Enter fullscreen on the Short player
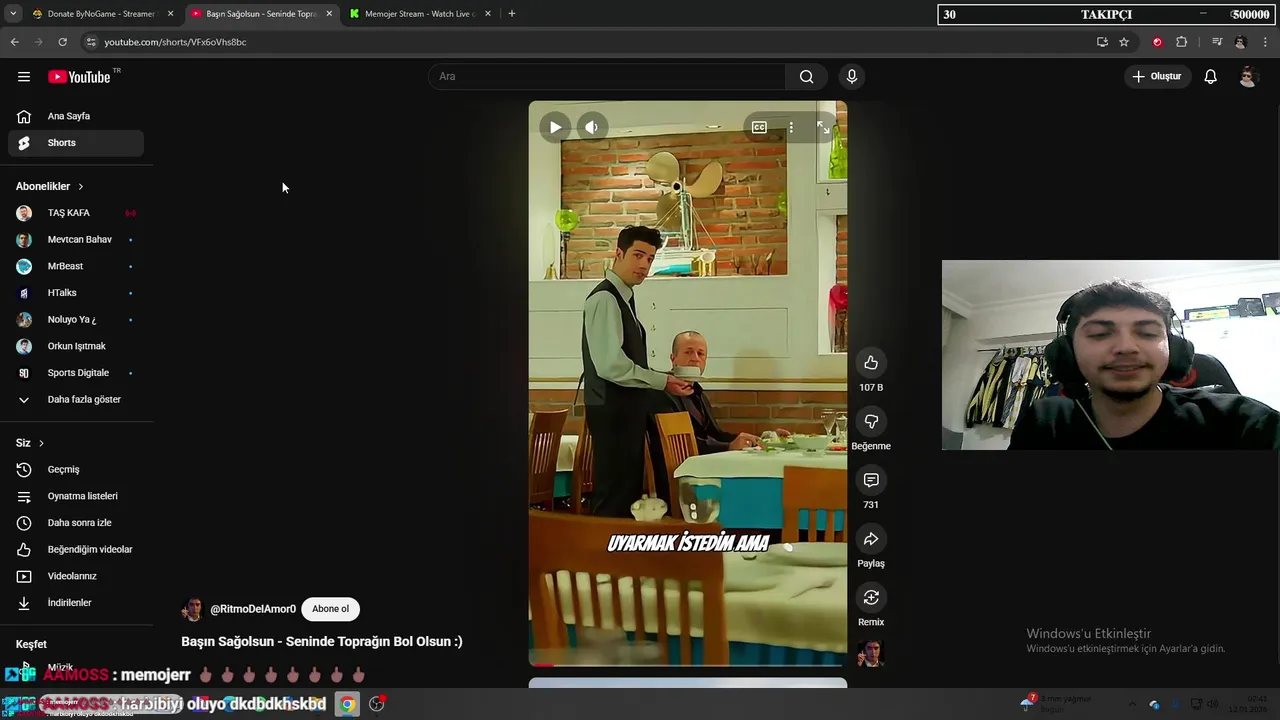The image size is (1280, 720). (823, 127)
